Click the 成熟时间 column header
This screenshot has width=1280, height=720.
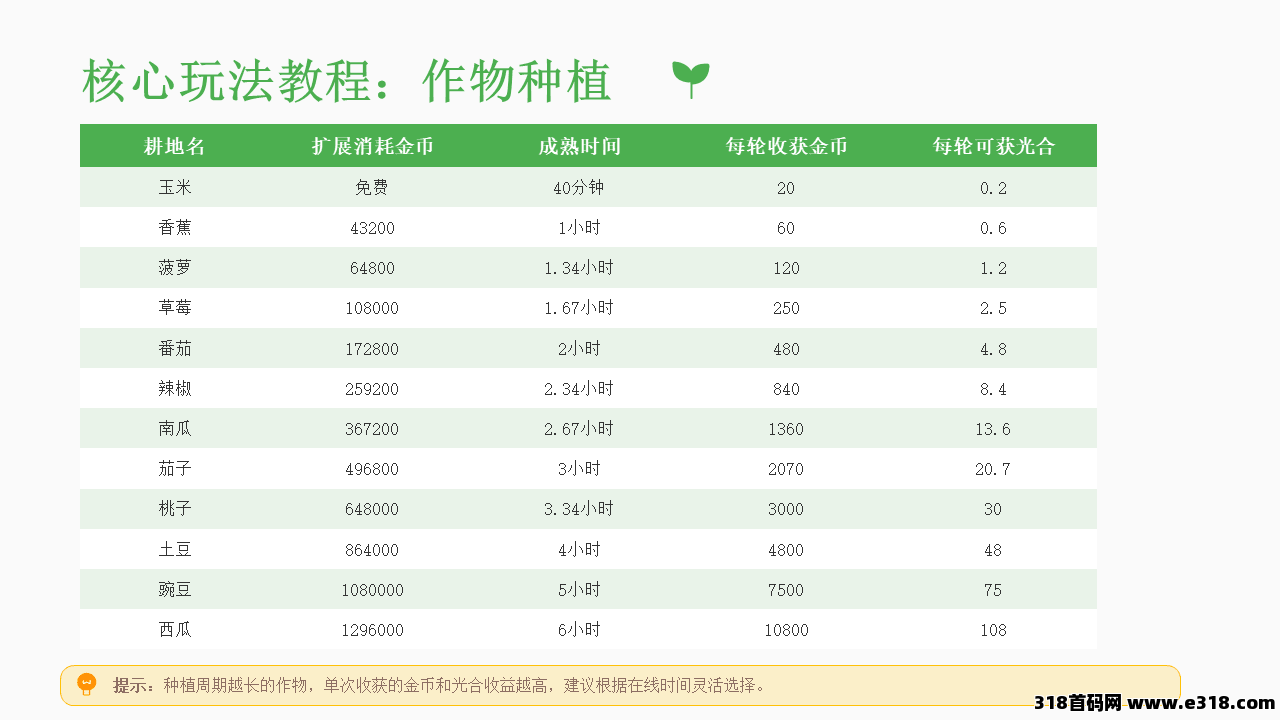point(579,146)
